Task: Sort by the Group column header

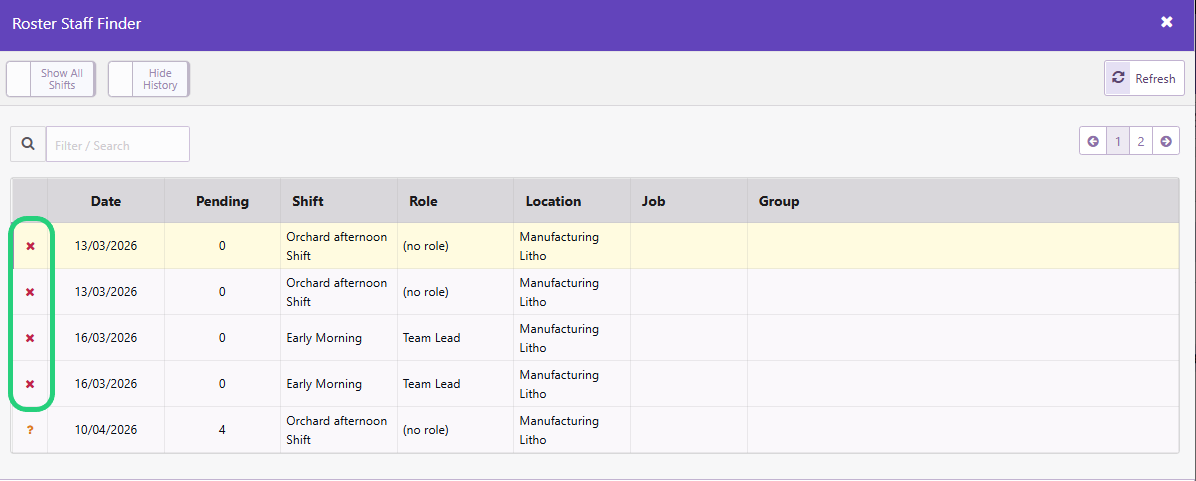Action: [x=963, y=202]
